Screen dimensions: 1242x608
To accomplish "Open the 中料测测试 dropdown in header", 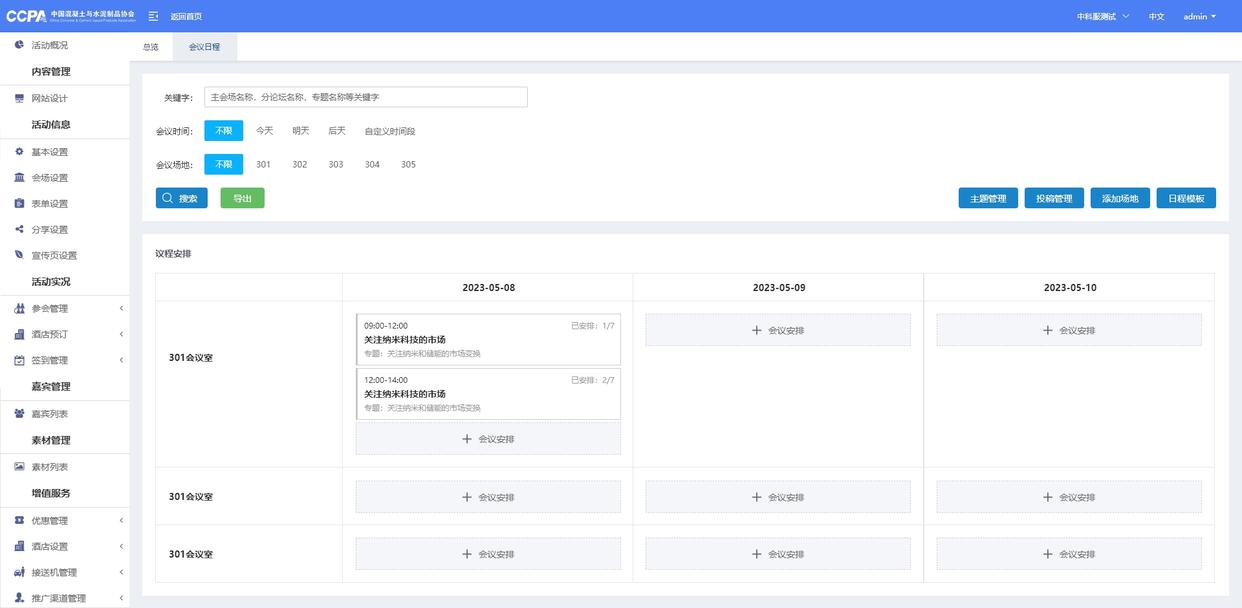I will point(1102,16).
